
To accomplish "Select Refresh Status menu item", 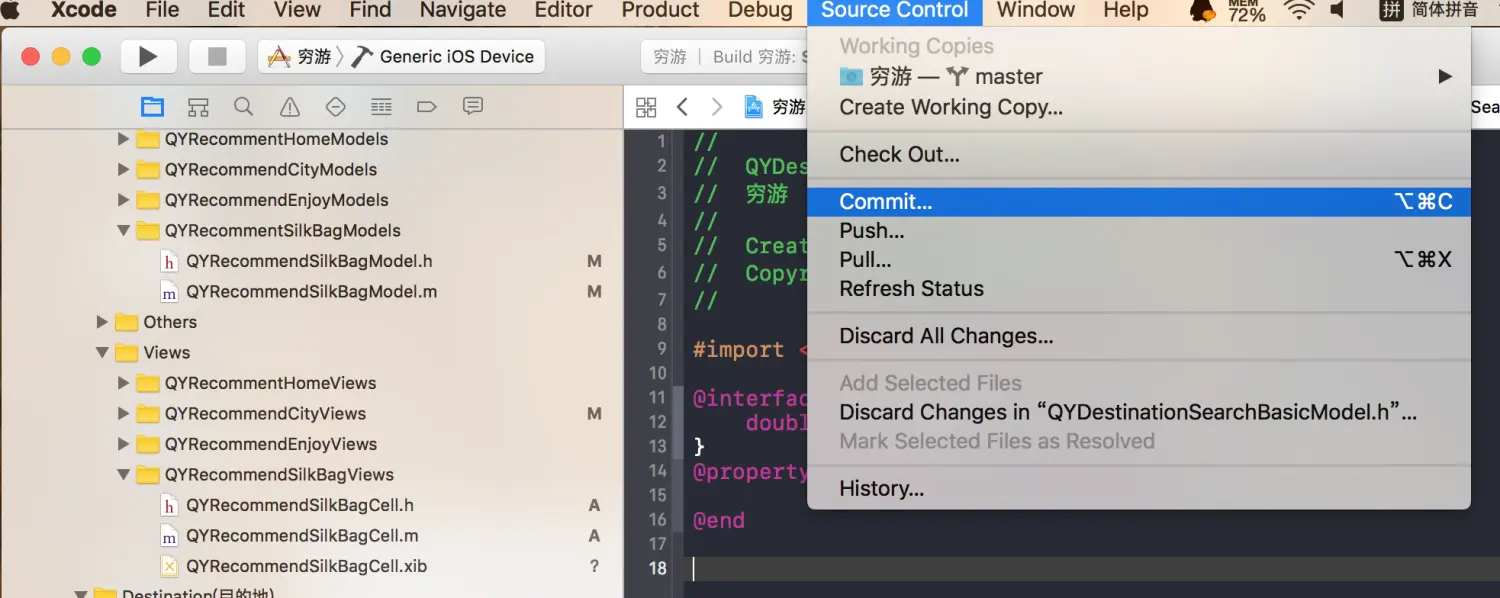I will (1139, 289).
